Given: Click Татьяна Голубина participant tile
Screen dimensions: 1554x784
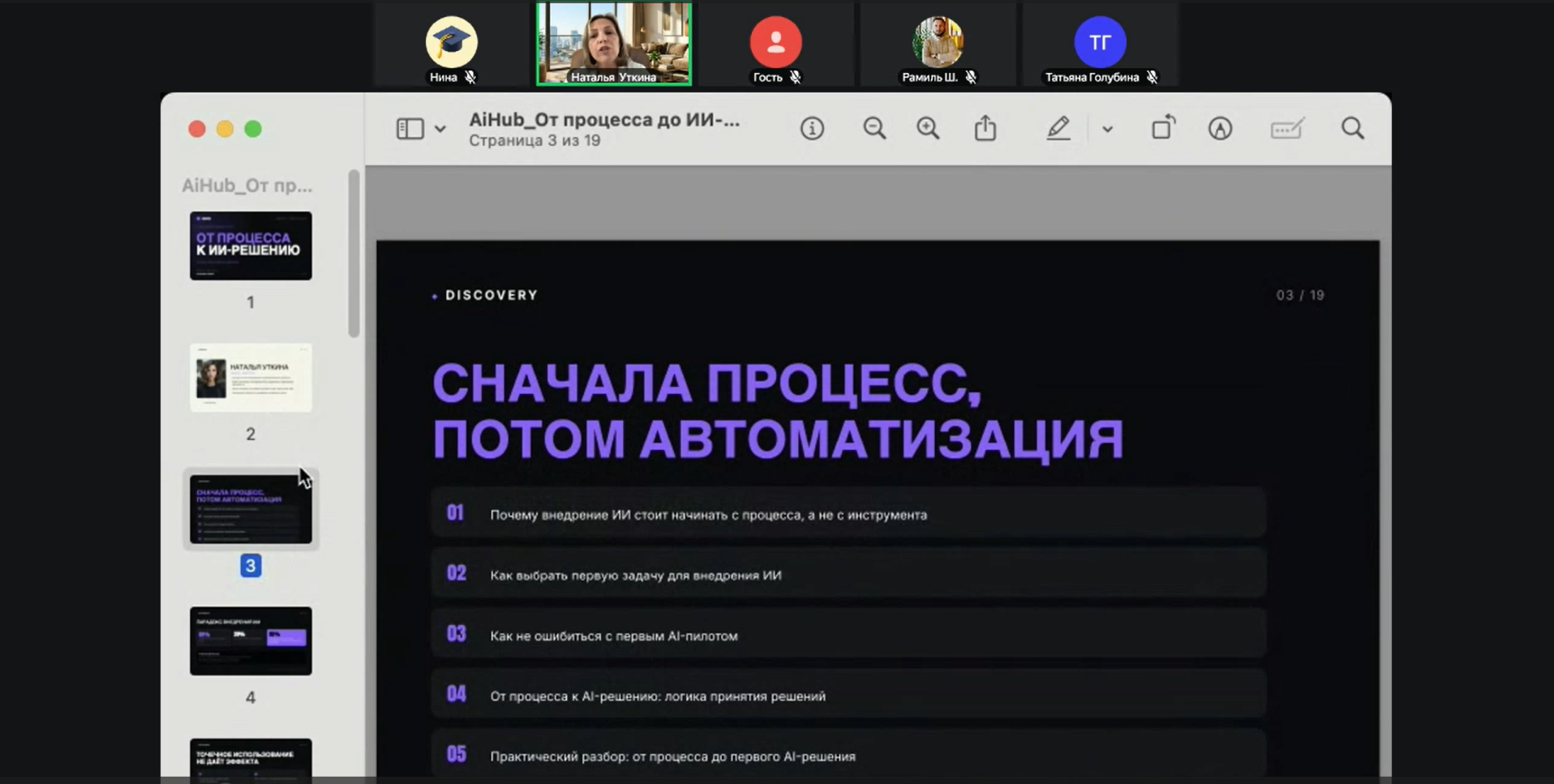Looking at the screenshot, I should (x=1100, y=44).
